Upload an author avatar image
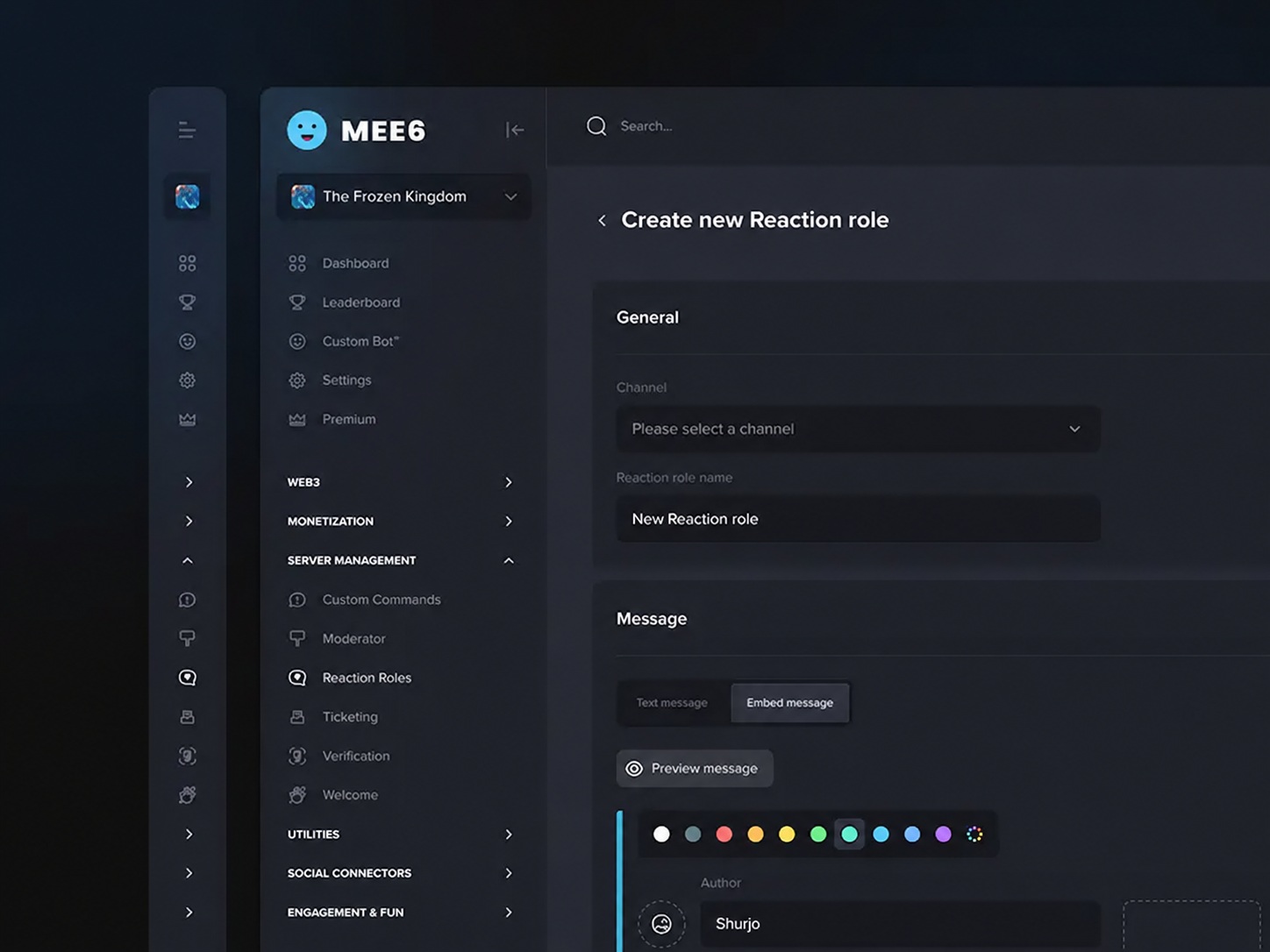This screenshot has height=952, width=1270. point(661,924)
